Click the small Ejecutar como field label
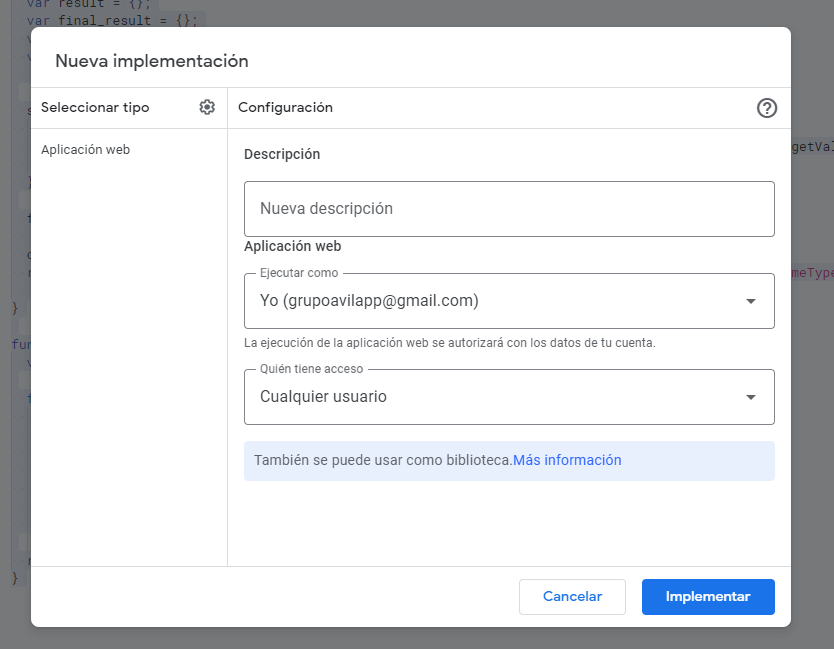 click(x=299, y=273)
